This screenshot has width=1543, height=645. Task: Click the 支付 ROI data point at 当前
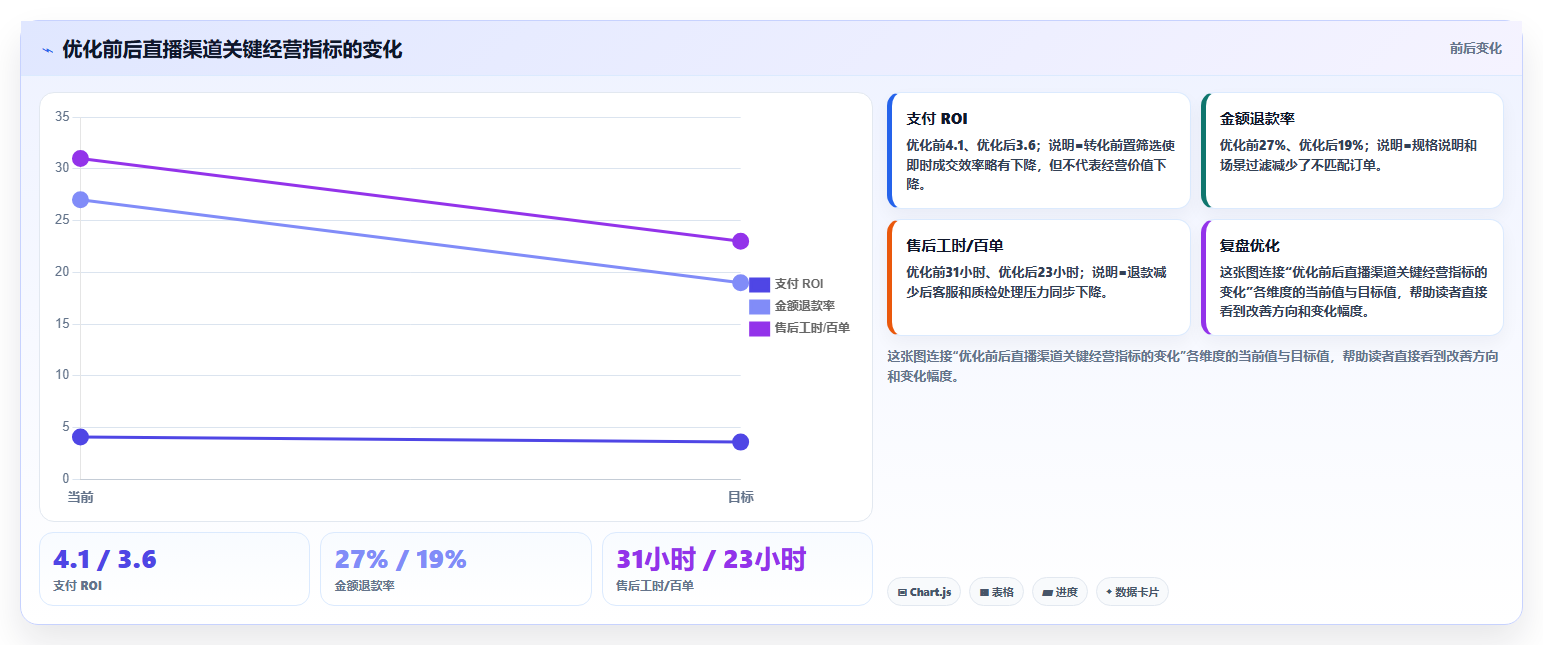click(81, 437)
